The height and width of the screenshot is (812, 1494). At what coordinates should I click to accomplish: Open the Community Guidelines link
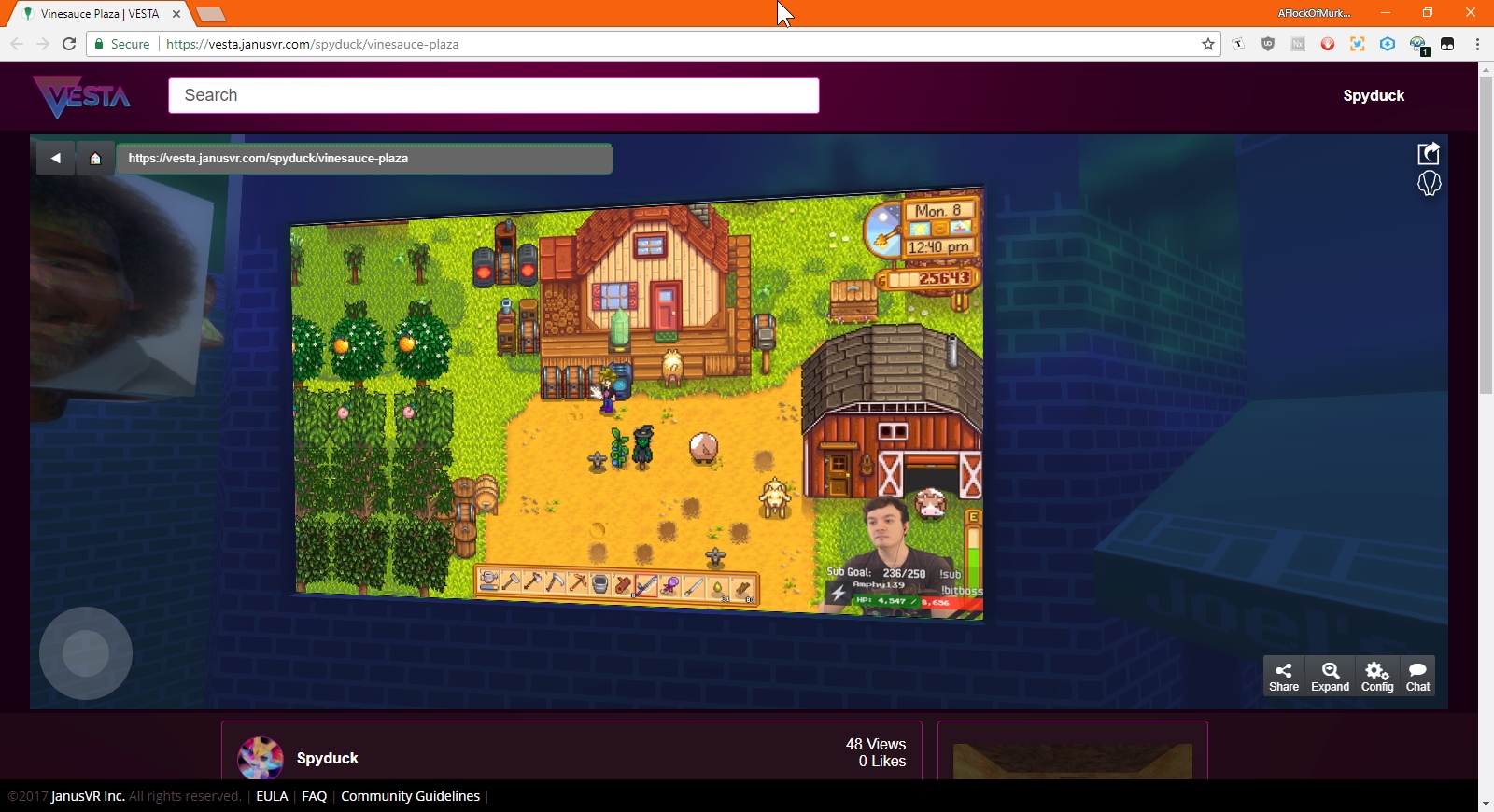410,796
